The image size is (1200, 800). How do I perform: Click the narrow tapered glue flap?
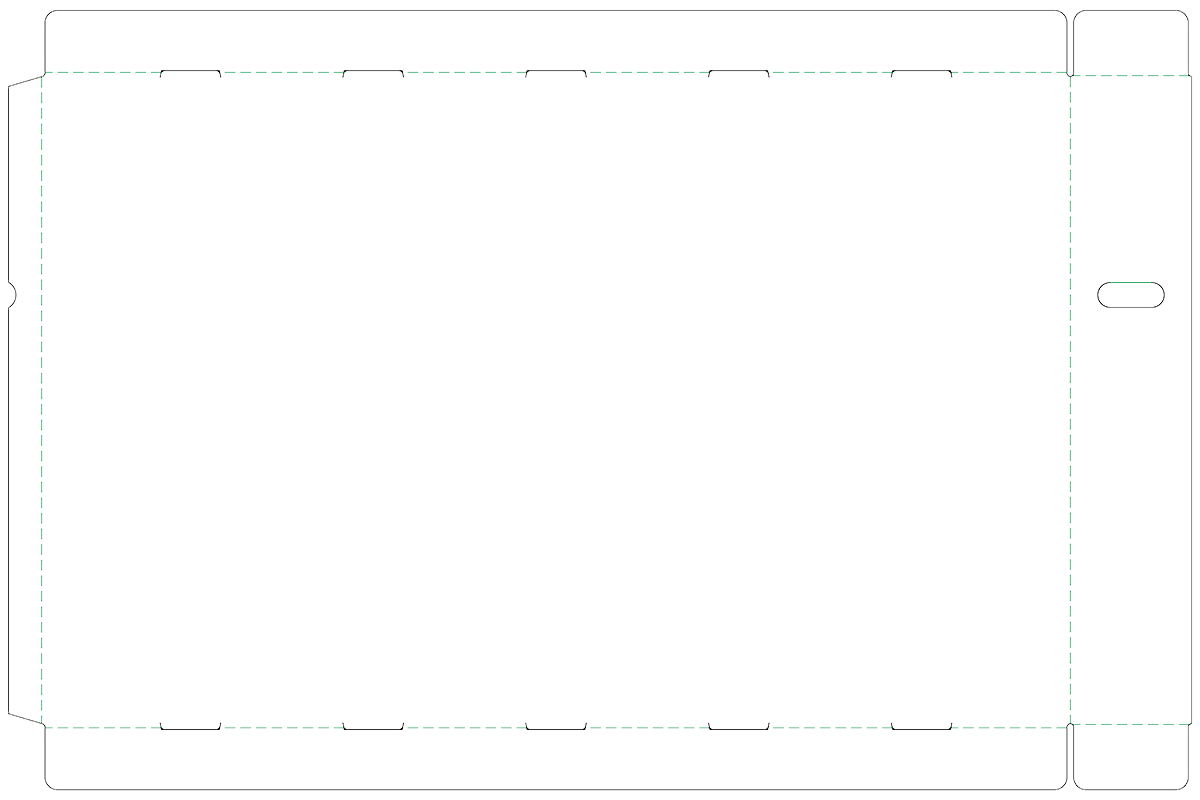coord(25,400)
